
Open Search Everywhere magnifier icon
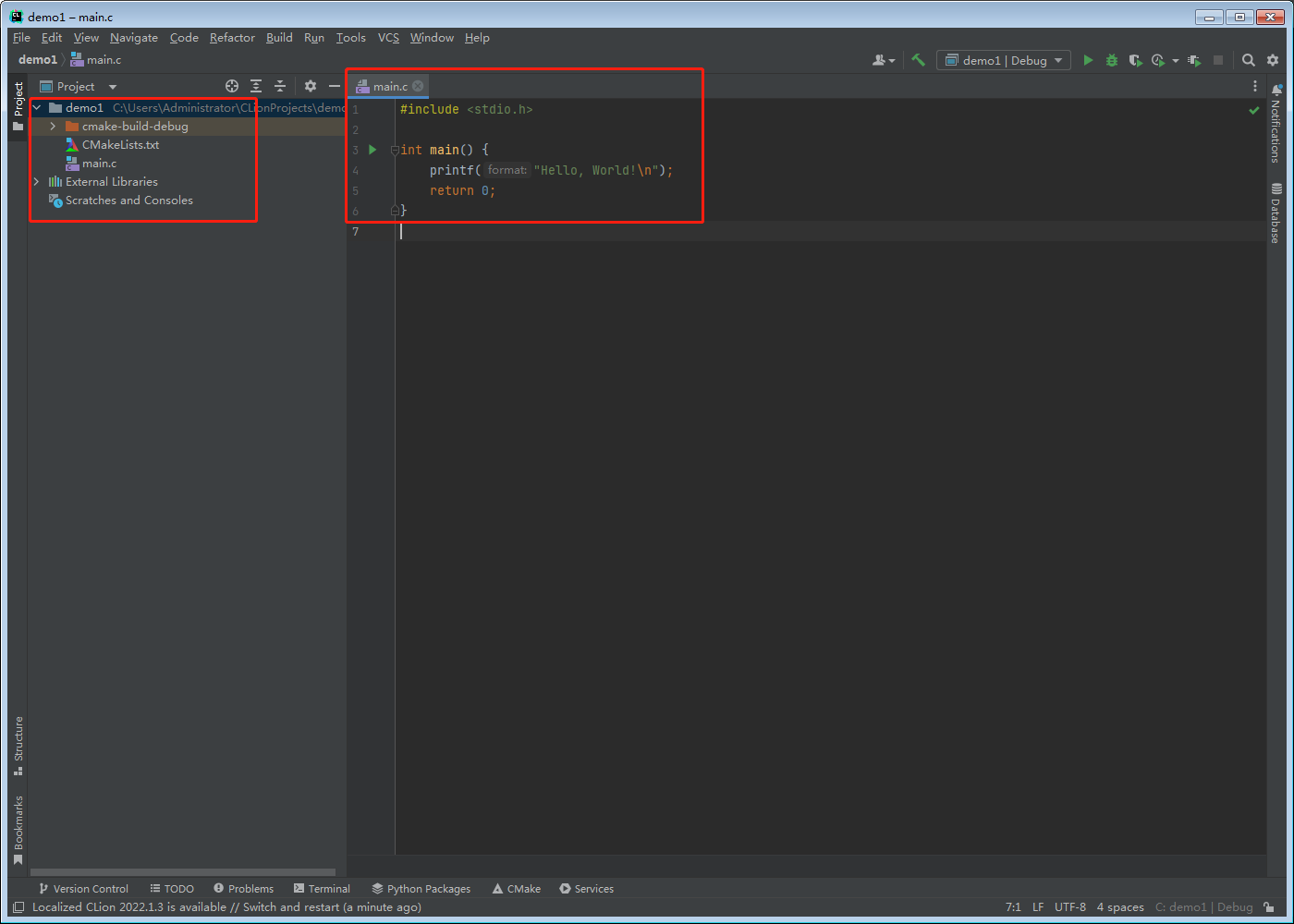[1249, 60]
